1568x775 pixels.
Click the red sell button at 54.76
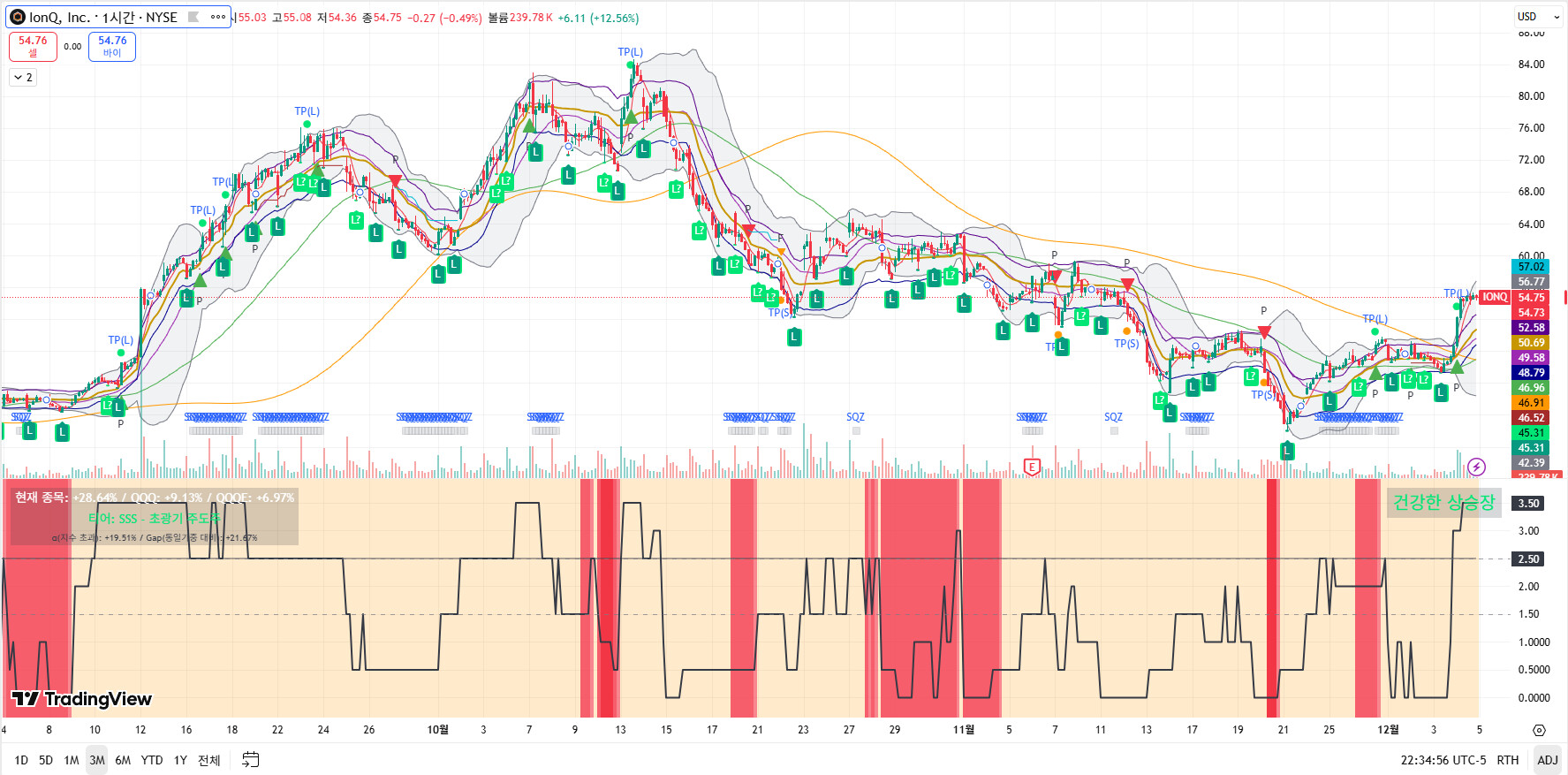[x=33, y=46]
